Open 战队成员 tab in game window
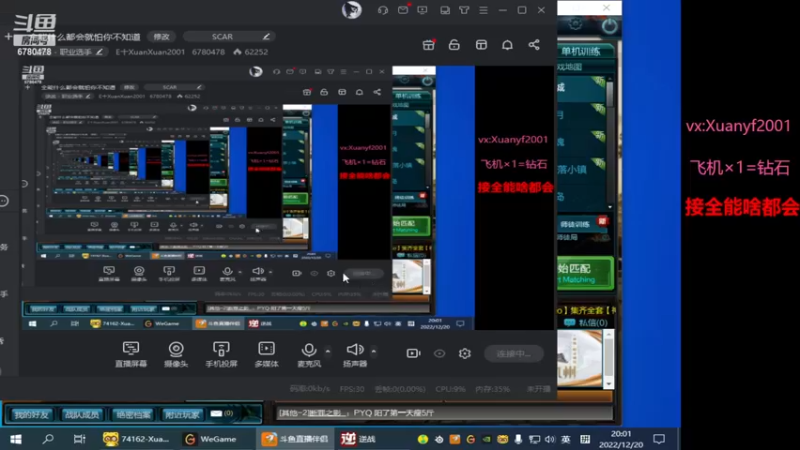 (x=82, y=414)
